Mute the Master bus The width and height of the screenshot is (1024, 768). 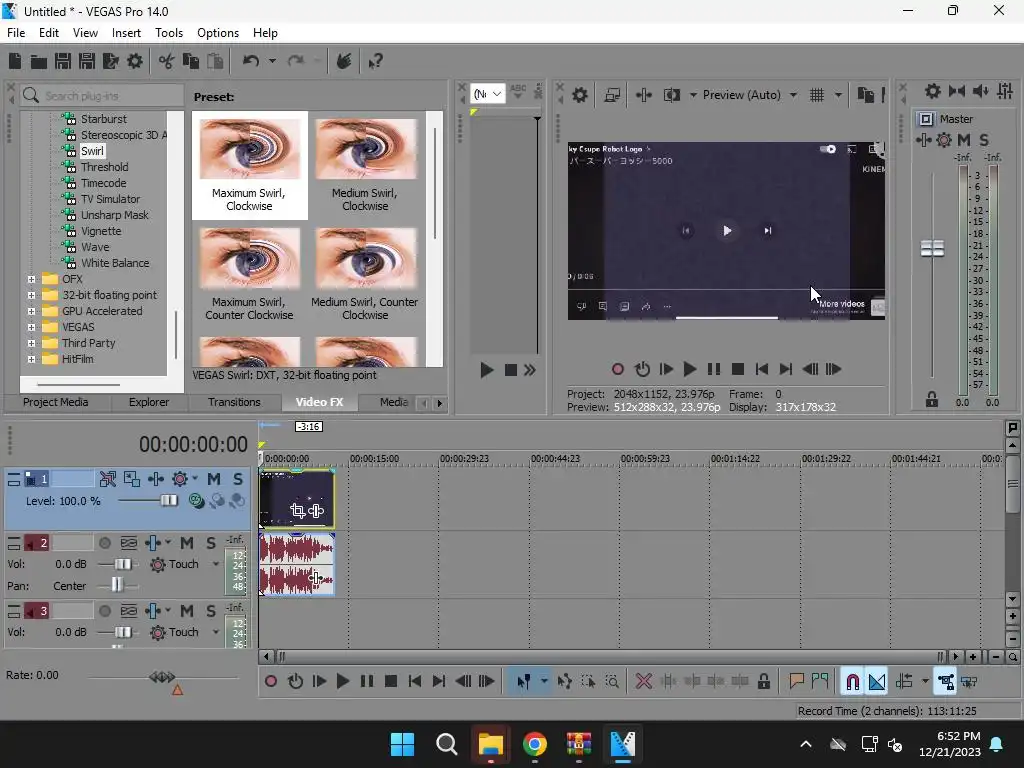(x=964, y=140)
